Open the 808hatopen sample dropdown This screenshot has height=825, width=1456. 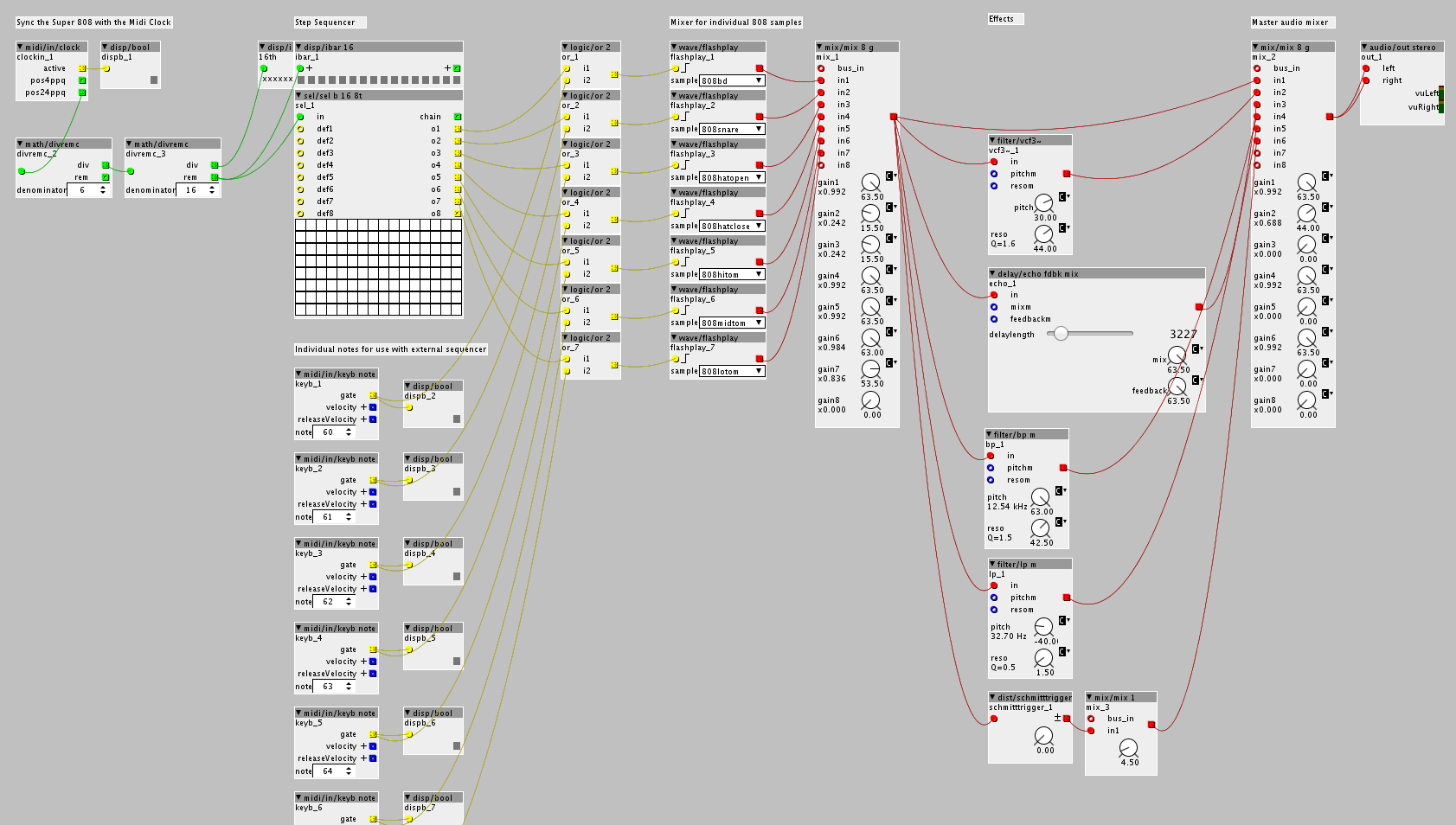tap(732, 177)
